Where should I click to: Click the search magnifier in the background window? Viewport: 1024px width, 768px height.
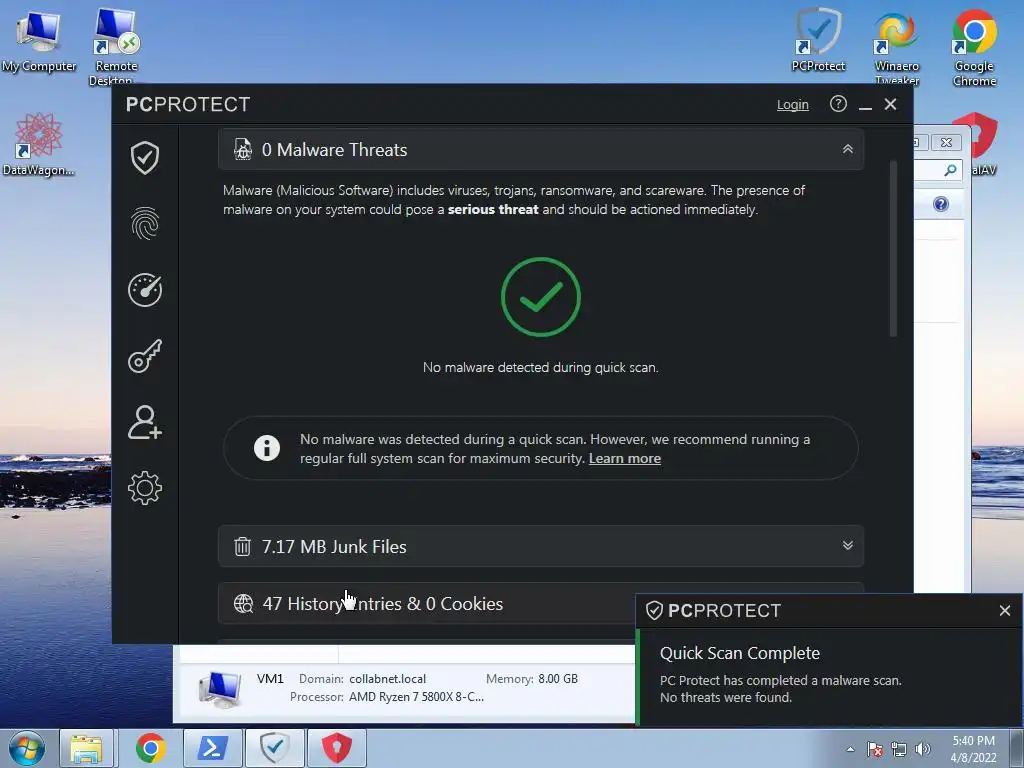click(x=950, y=170)
